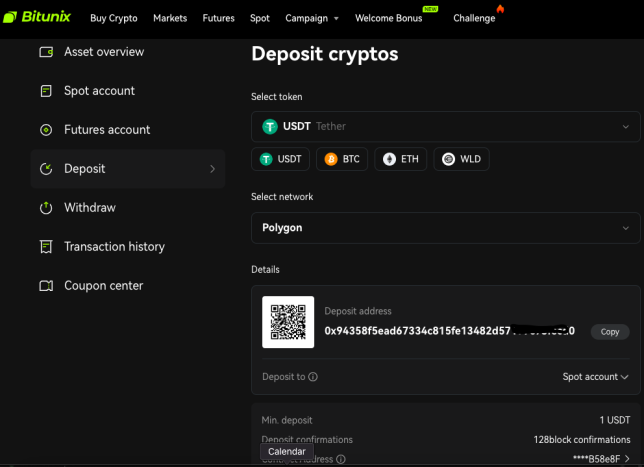Copy the deposit address
The height and width of the screenshot is (467, 644).
coord(610,332)
